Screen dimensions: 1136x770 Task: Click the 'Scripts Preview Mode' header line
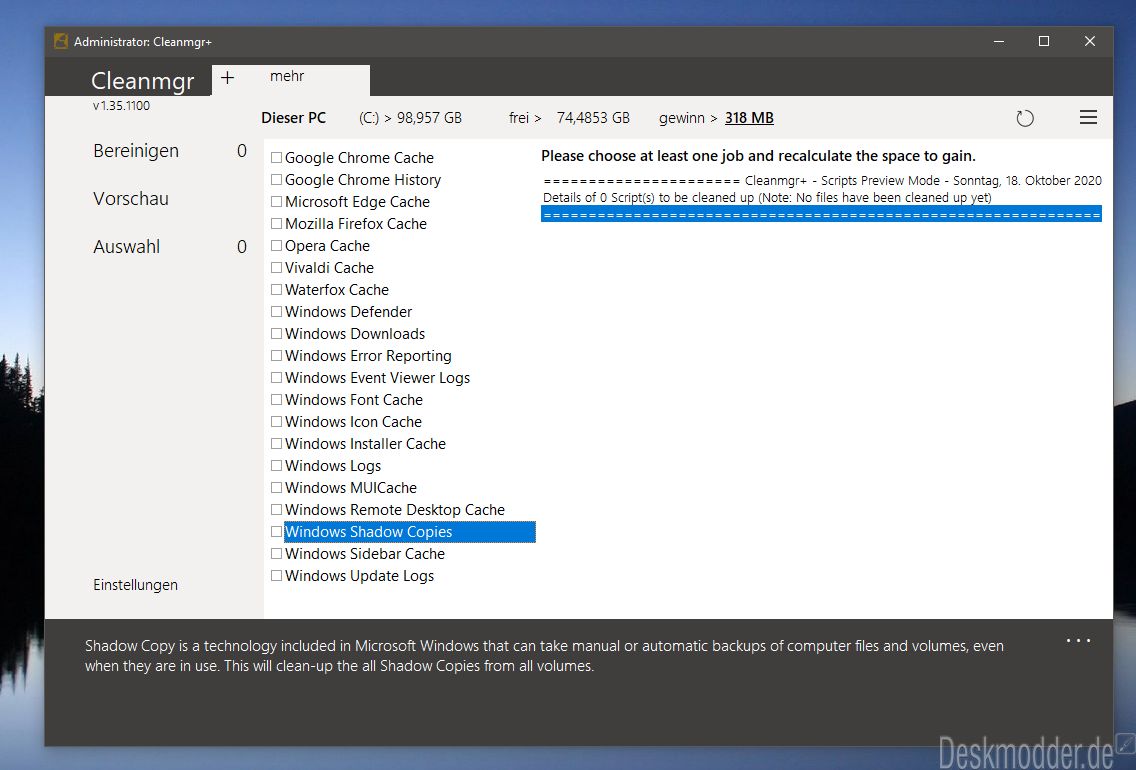coord(822,180)
